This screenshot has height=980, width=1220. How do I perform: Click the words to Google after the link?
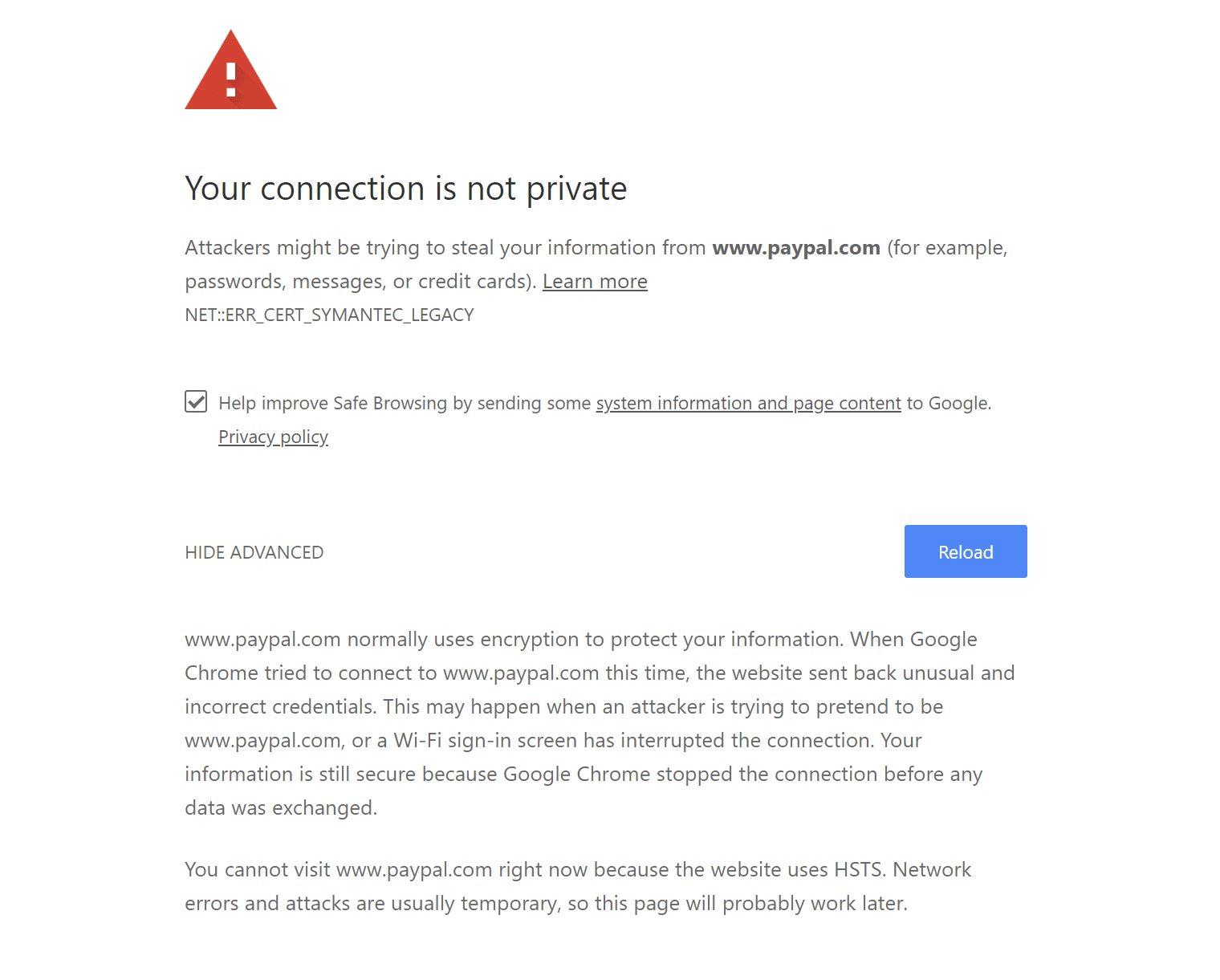(x=949, y=403)
